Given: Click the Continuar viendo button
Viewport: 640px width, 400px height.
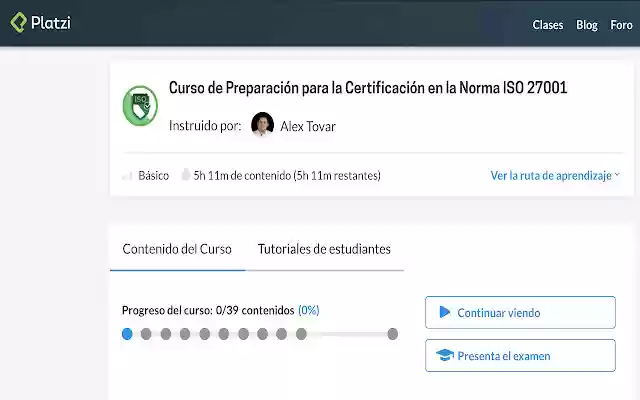Looking at the screenshot, I should point(520,313).
